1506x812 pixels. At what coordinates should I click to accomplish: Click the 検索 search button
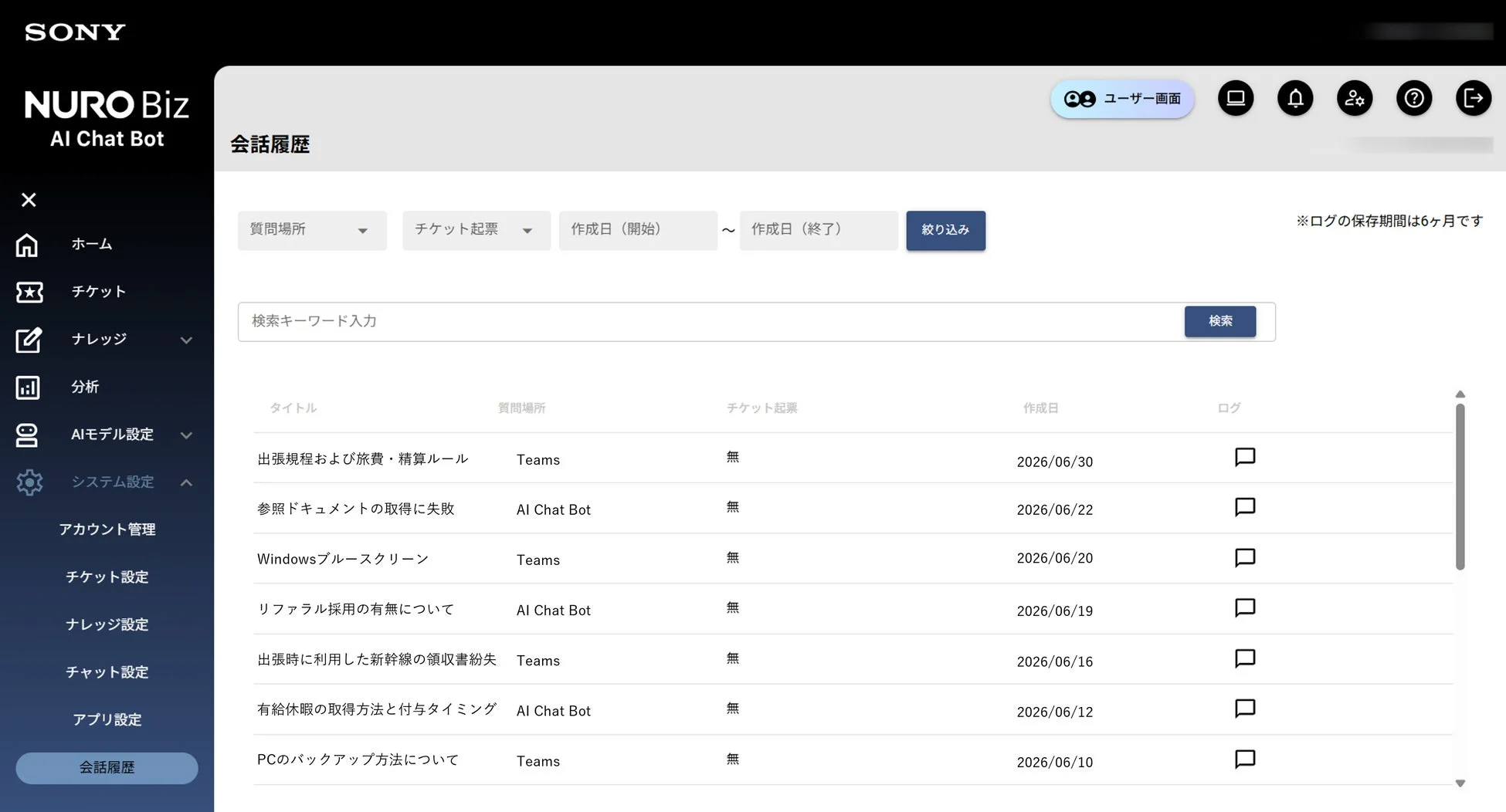[x=1220, y=321]
